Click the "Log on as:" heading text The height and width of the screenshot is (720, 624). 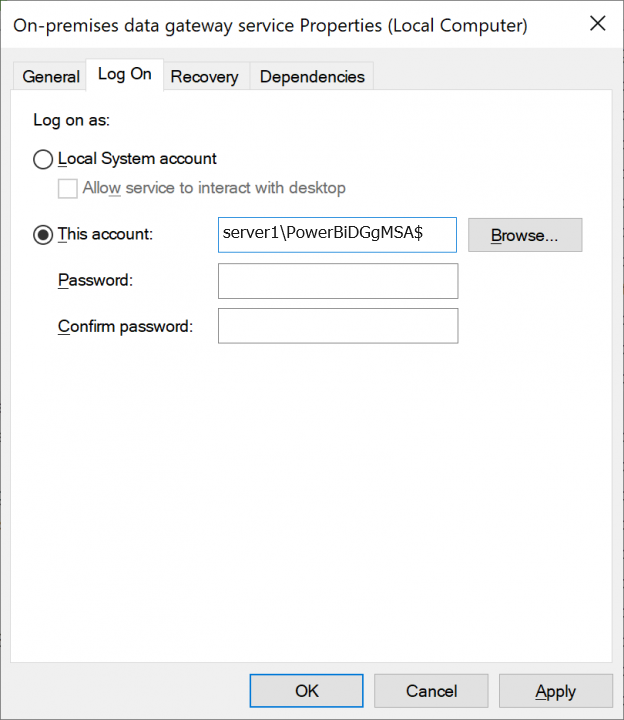tap(71, 120)
